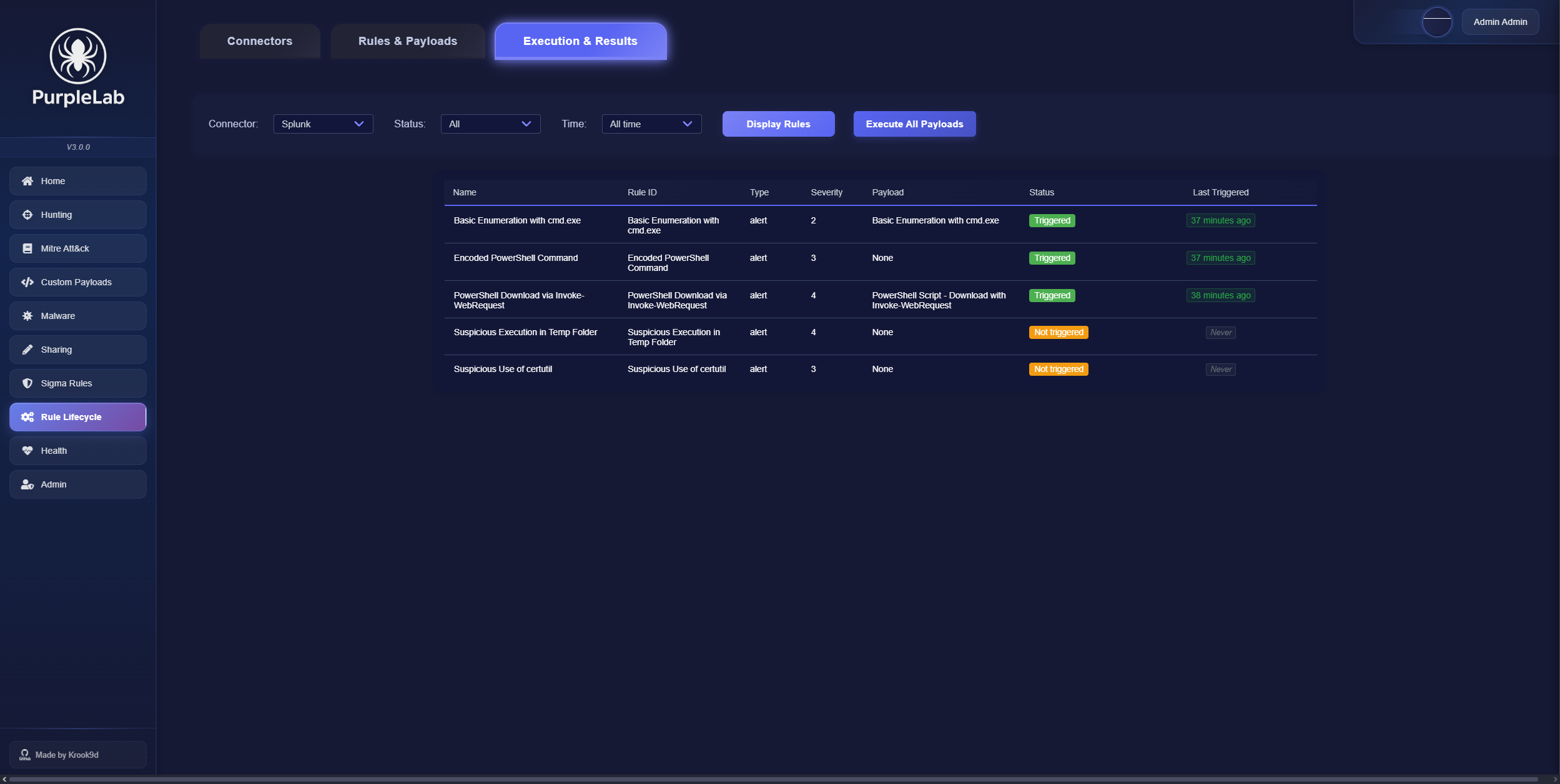Screen dimensions: 1560x784
Task: Click the V3.0.0 version label
Action: [x=78, y=147]
